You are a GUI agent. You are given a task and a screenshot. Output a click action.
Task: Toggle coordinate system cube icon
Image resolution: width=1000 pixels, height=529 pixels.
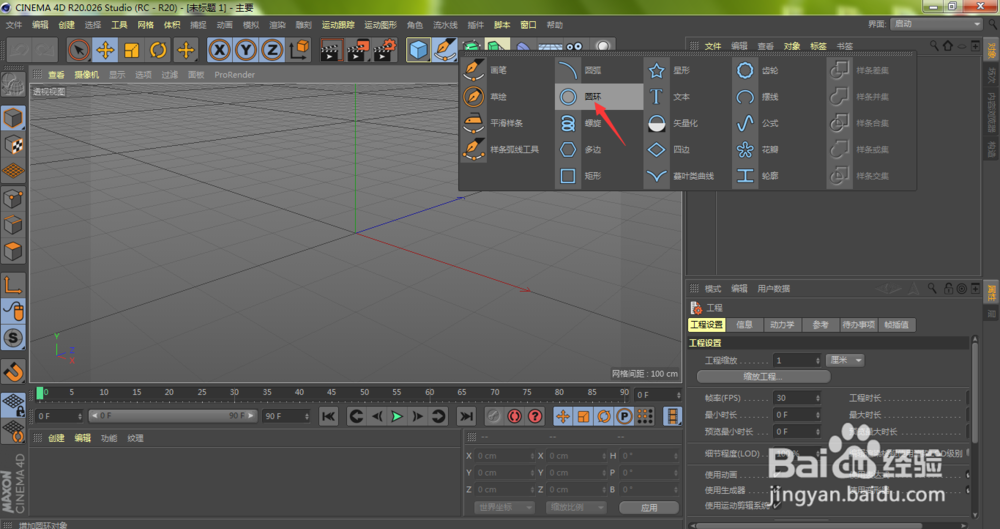pos(299,50)
